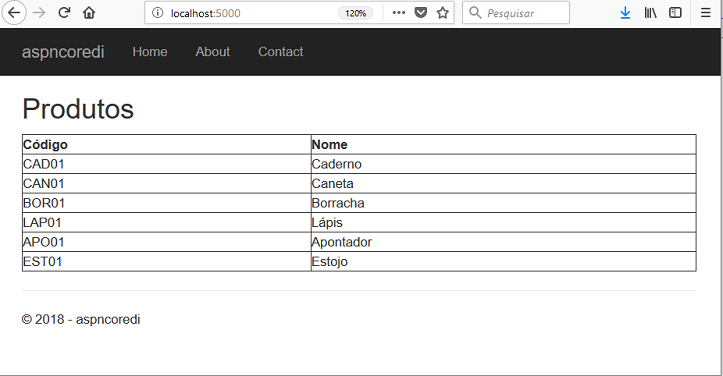Image resolution: width=723 pixels, height=376 pixels.
Task: Reset the 120% zoom indicator
Action: [x=356, y=13]
